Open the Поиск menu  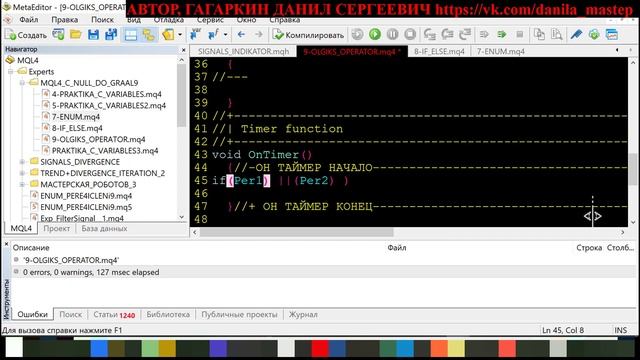click(102, 20)
